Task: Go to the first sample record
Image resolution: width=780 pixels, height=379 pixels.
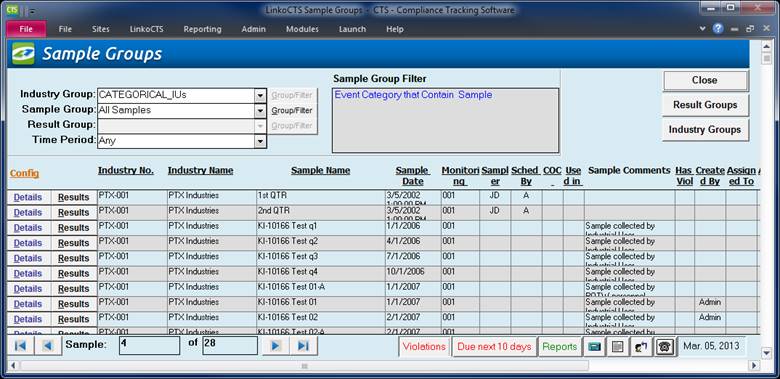Action: [x=20, y=346]
